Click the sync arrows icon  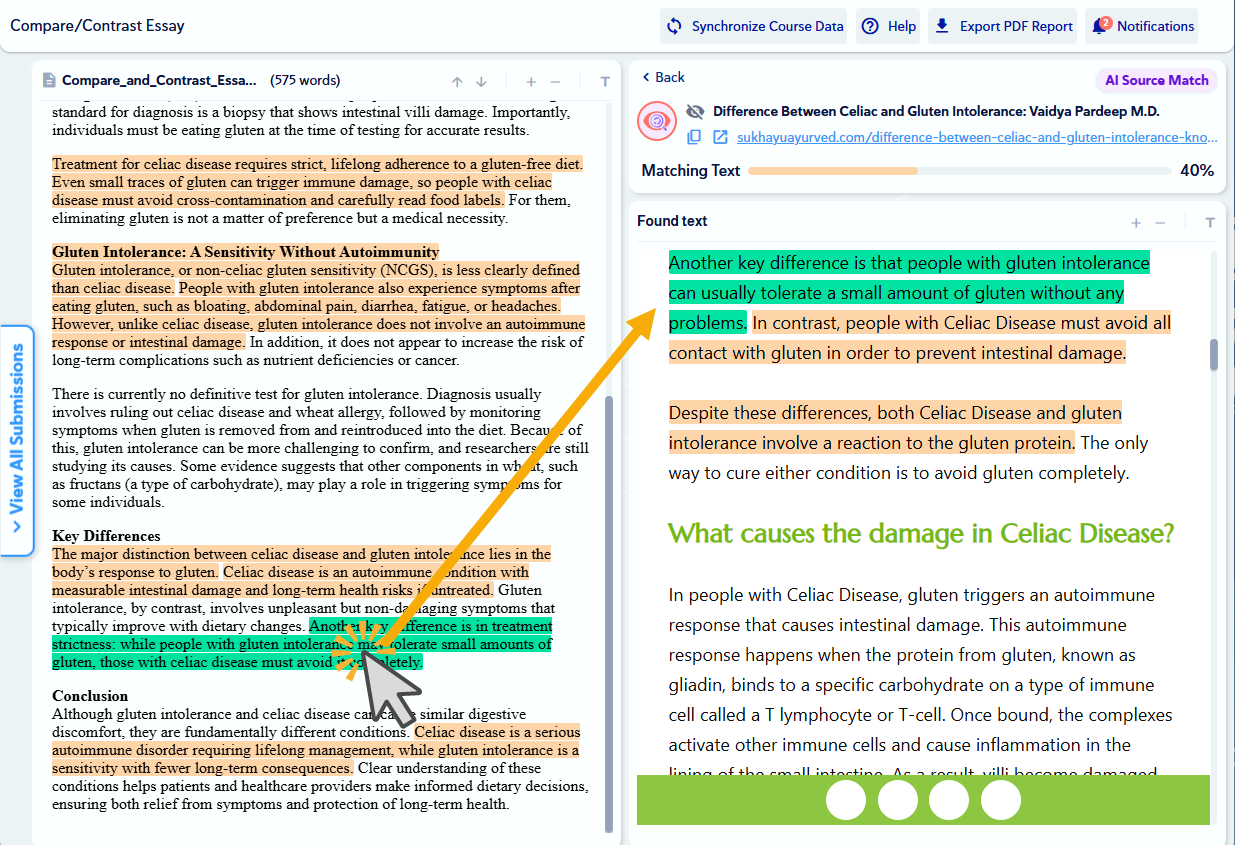(675, 26)
